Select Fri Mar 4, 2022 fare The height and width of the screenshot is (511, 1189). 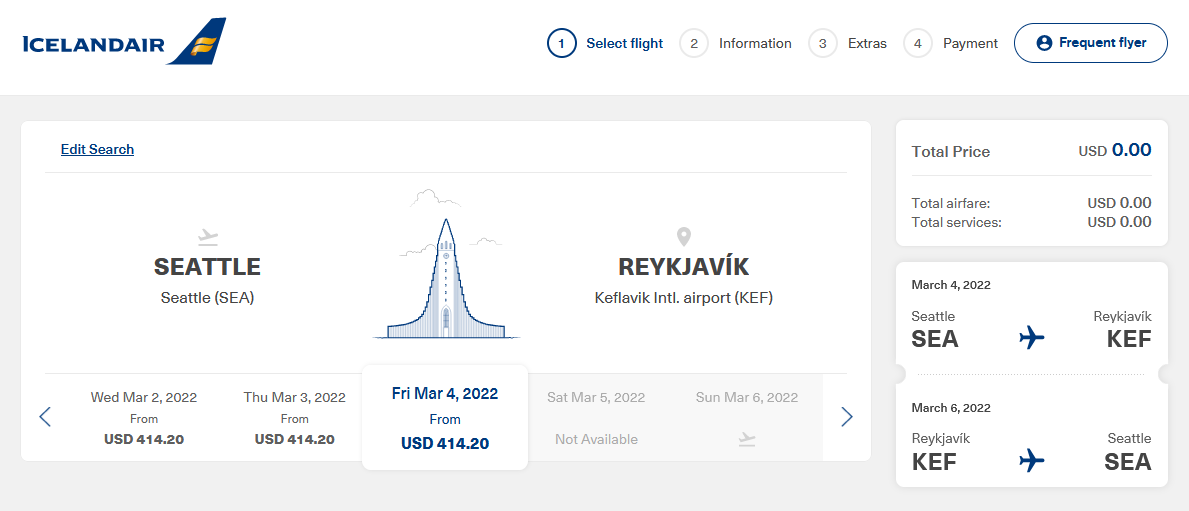[445, 418]
